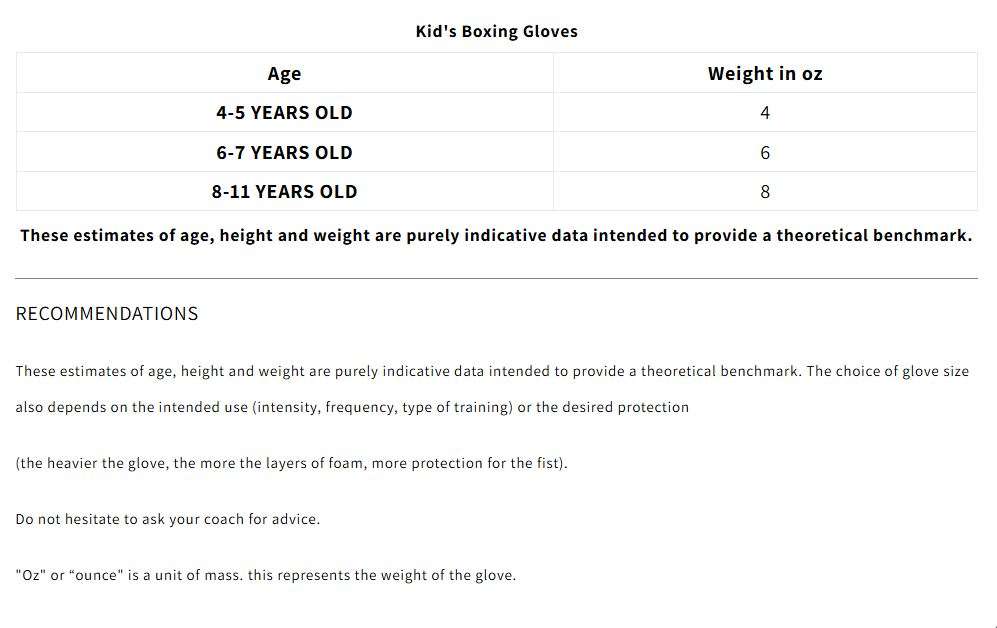Viewport: 997px width, 628px height.
Task: Click the 4-5 YEARS OLD row label
Action: point(284,113)
